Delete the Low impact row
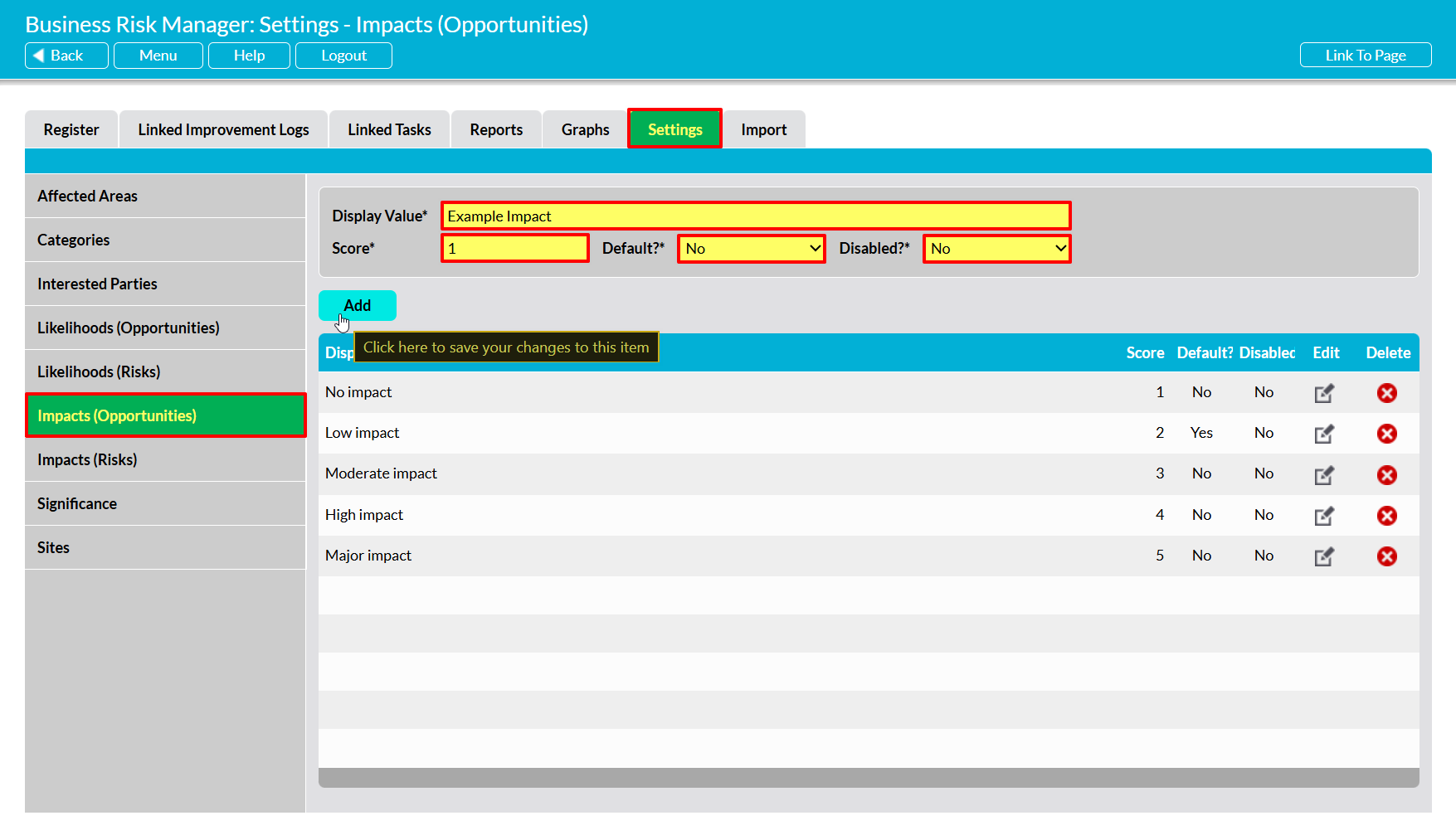Screen dimensions: 1456x835 [x=1387, y=434]
